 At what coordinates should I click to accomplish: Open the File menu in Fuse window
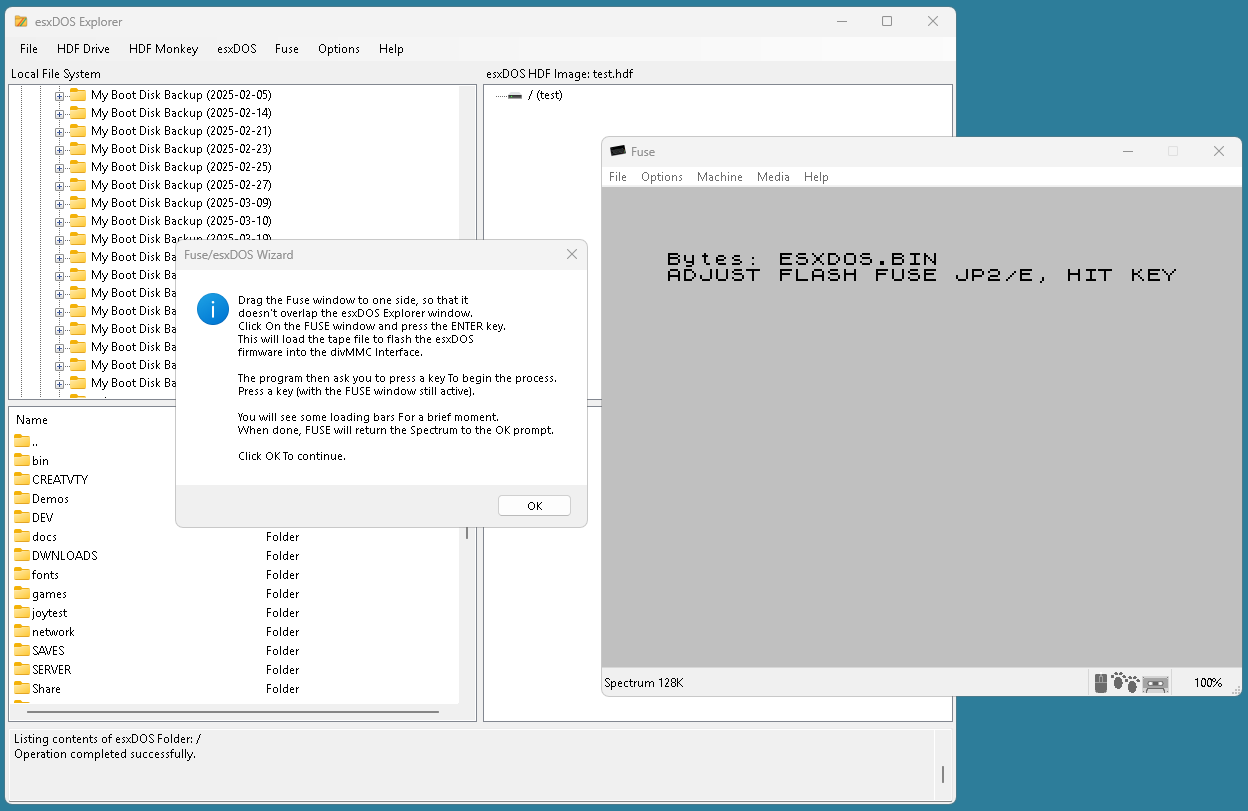click(x=618, y=177)
